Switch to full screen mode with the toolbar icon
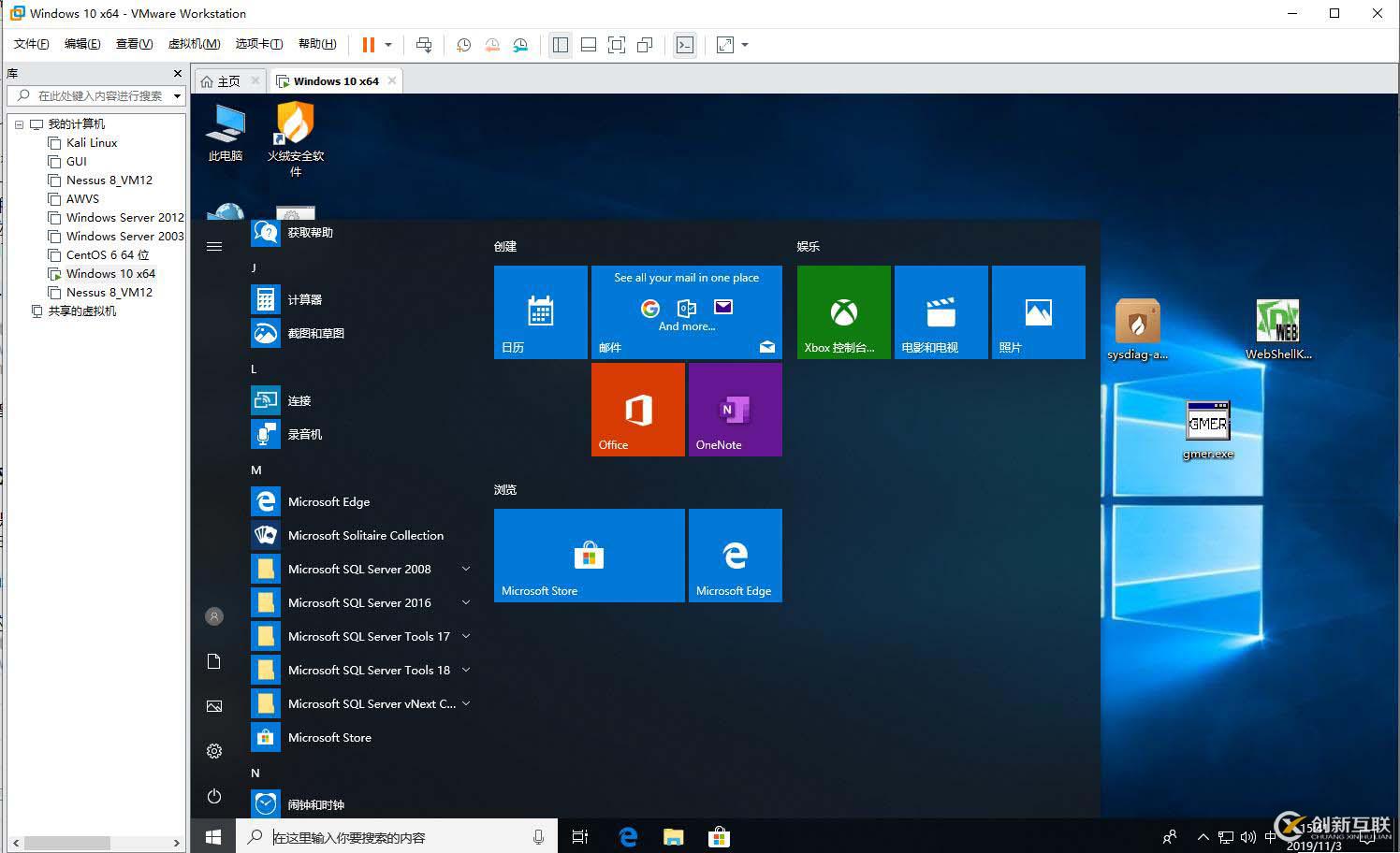The image size is (1400, 853). tap(617, 45)
